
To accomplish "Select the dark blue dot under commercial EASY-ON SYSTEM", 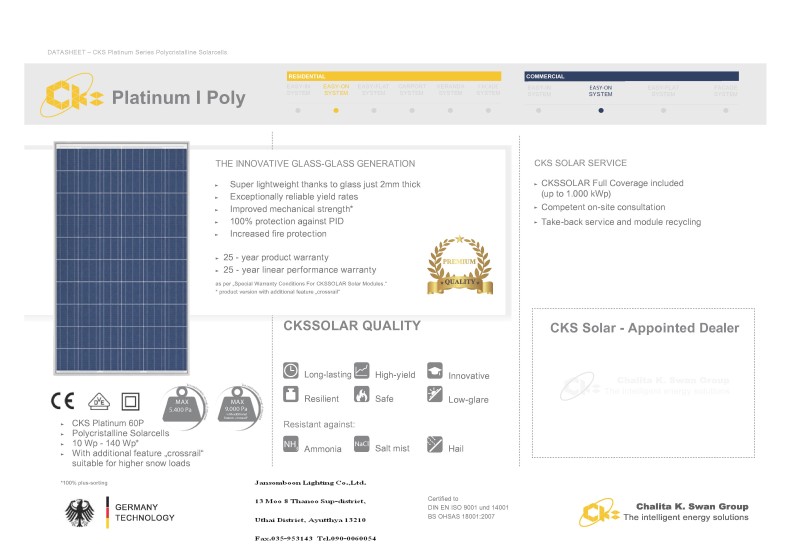I will coord(601,110).
